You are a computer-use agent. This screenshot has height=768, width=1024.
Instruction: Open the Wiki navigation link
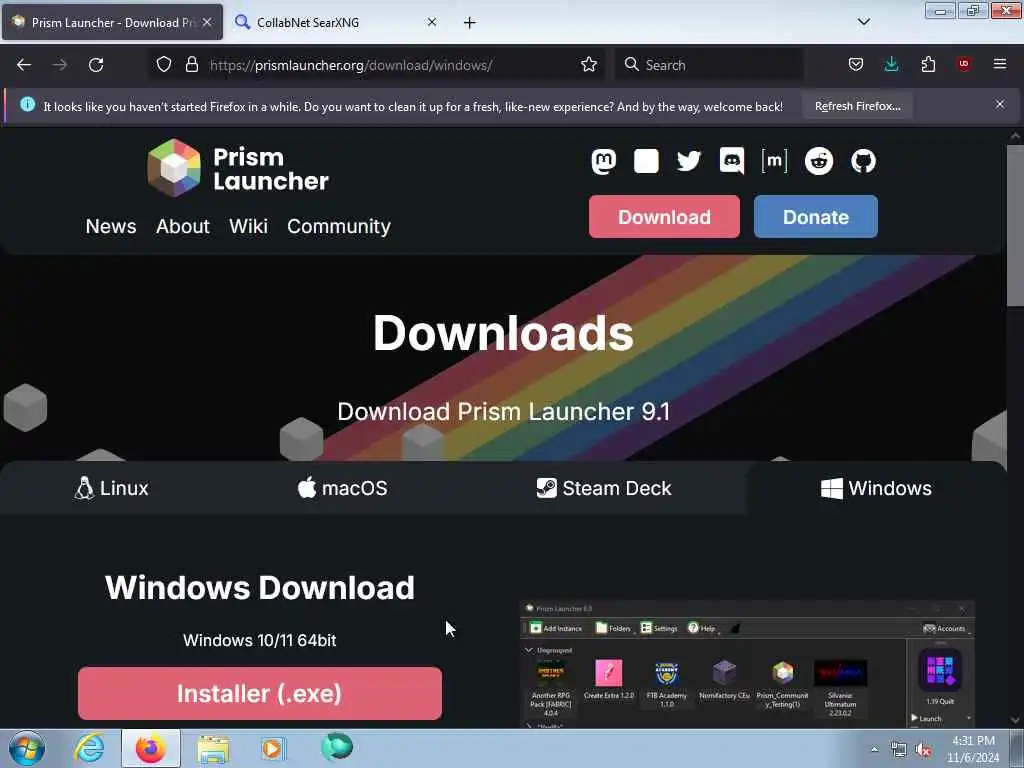point(248,226)
